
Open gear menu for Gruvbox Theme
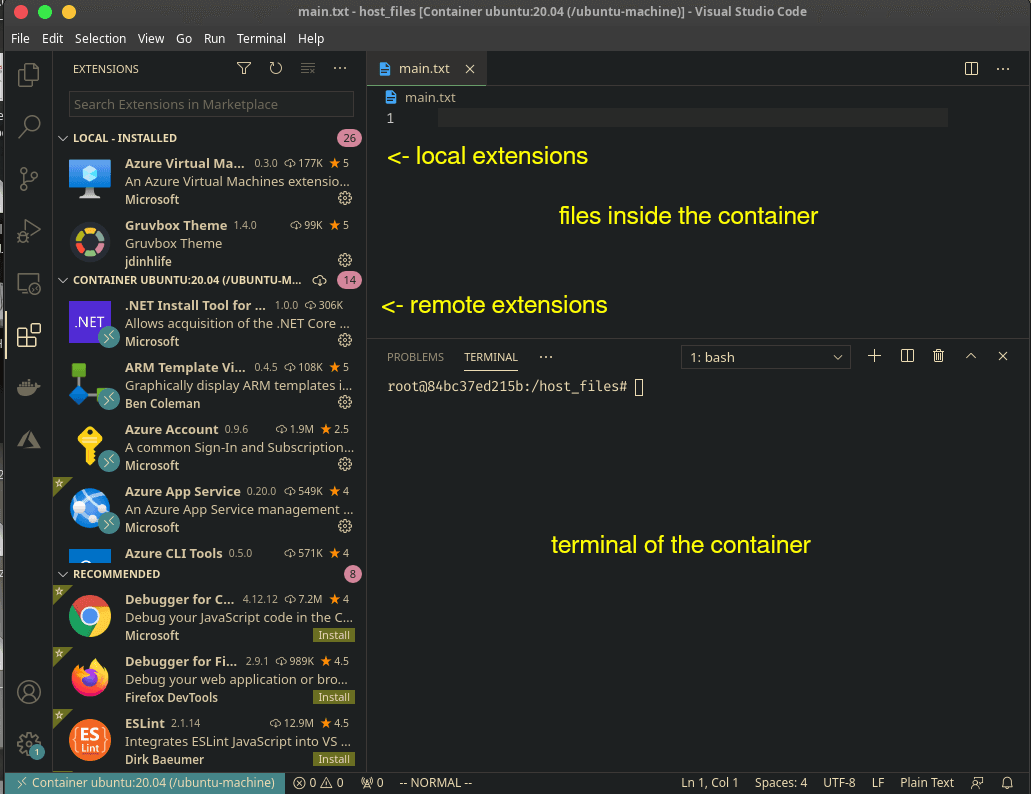click(345, 260)
